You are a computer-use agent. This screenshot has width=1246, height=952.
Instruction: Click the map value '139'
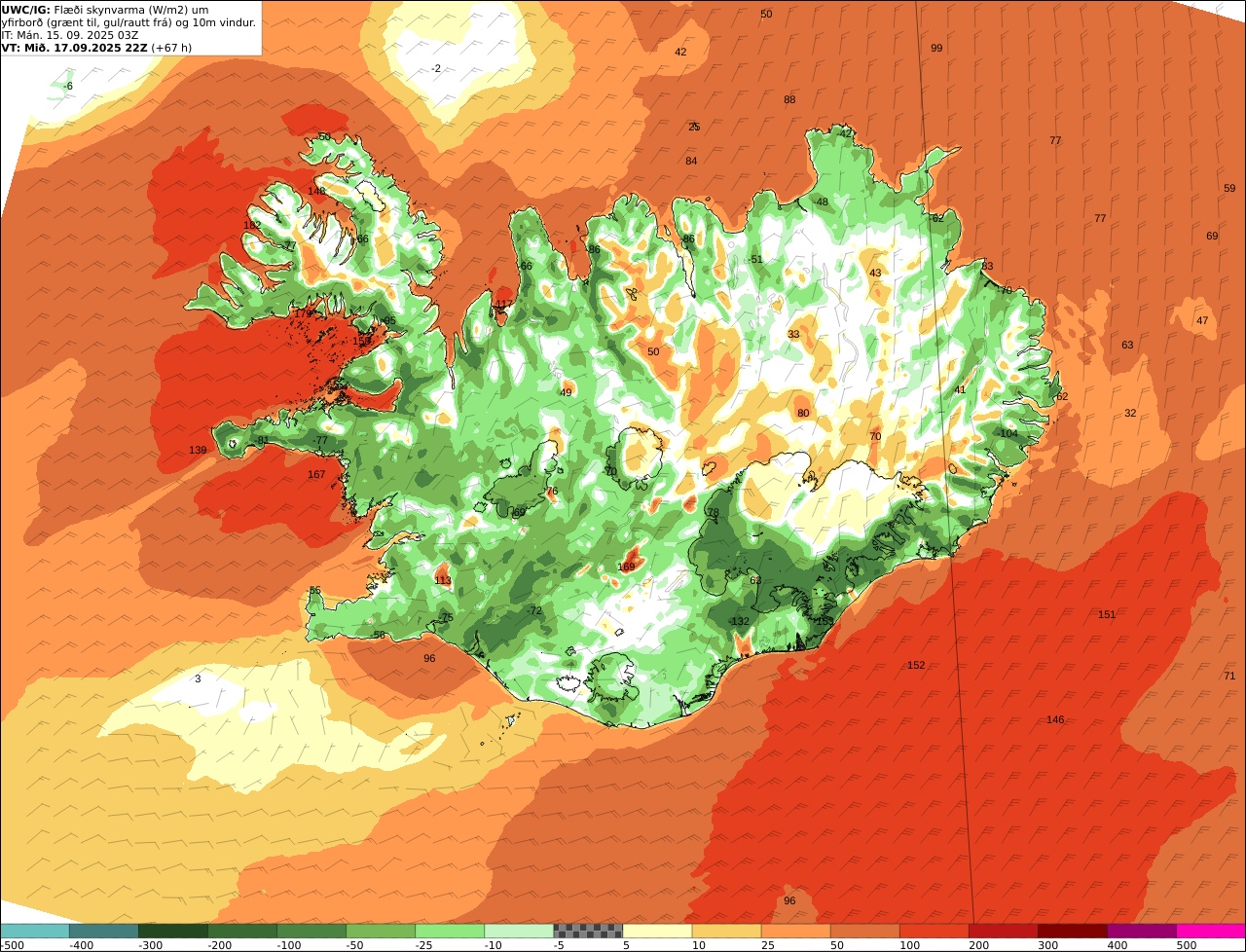(198, 451)
